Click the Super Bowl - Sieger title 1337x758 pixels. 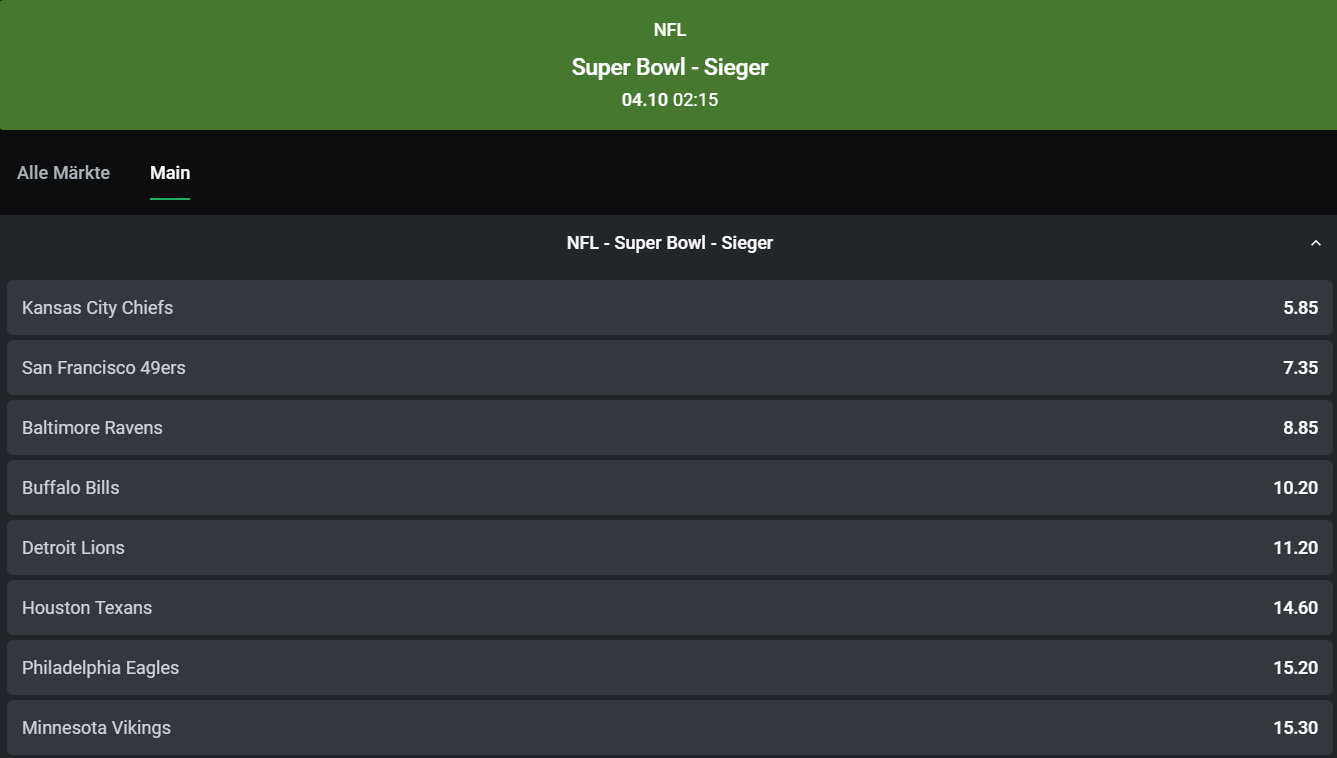[x=669, y=66]
